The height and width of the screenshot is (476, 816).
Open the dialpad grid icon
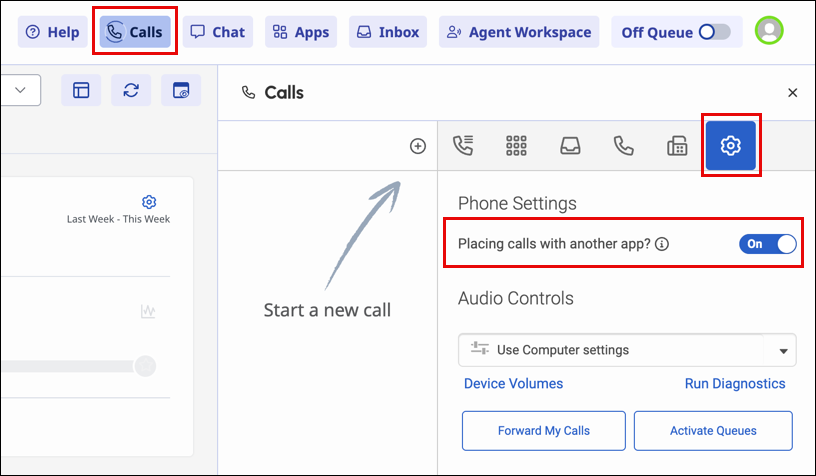point(516,146)
